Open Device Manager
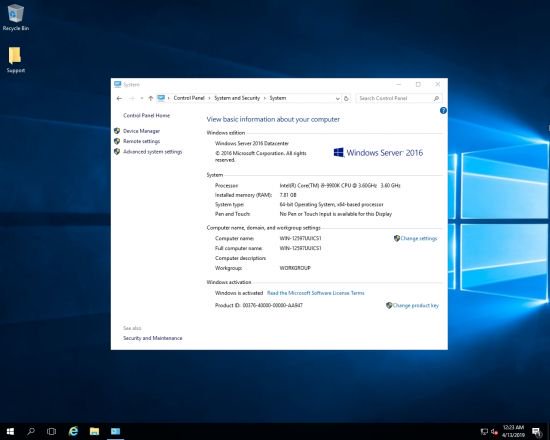 pos(141,131)
